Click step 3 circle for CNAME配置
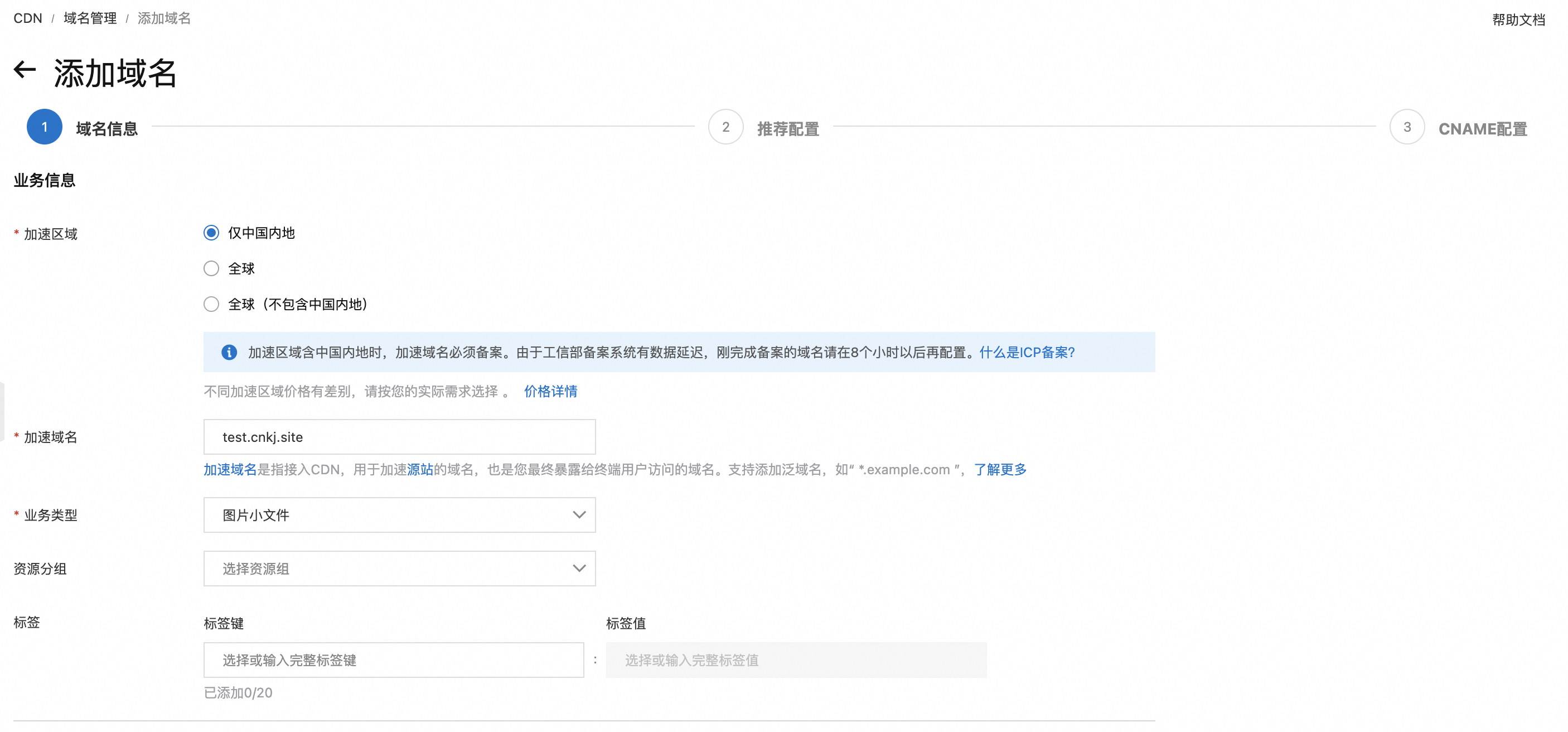This screenshot has width=1568, height=732. pyautogui.click(x=1406, y=127)
